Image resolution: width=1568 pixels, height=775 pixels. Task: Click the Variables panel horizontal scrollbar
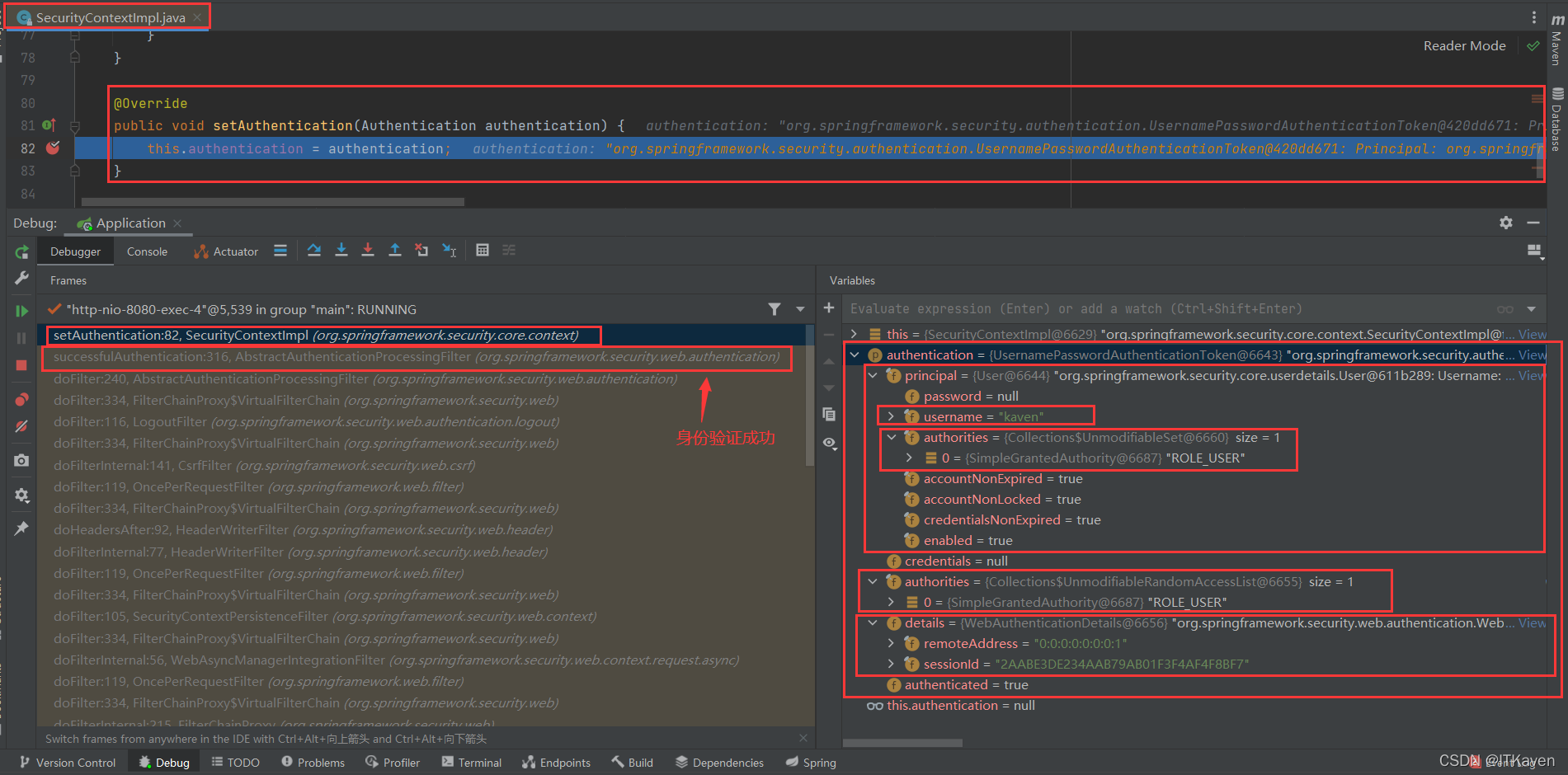click(x=902, y=742)
